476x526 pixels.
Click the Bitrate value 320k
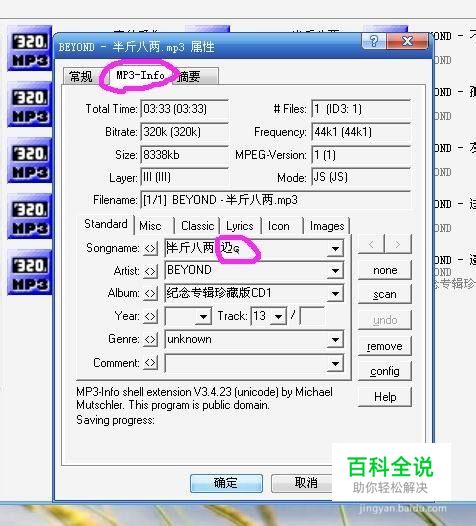click(x=184, y=132)
